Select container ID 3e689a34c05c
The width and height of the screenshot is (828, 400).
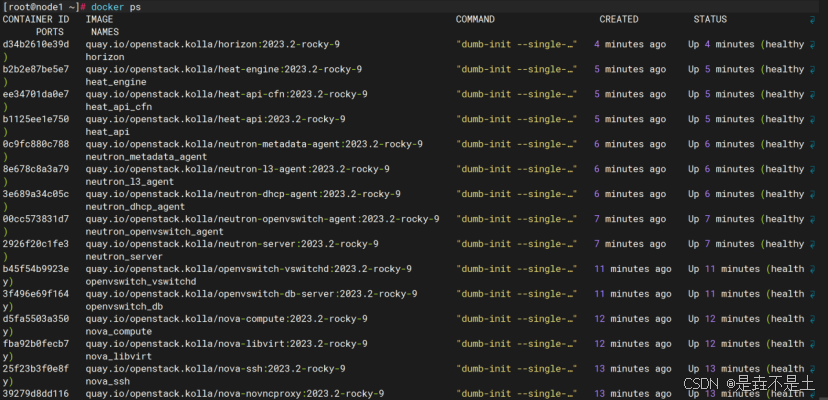36,194
